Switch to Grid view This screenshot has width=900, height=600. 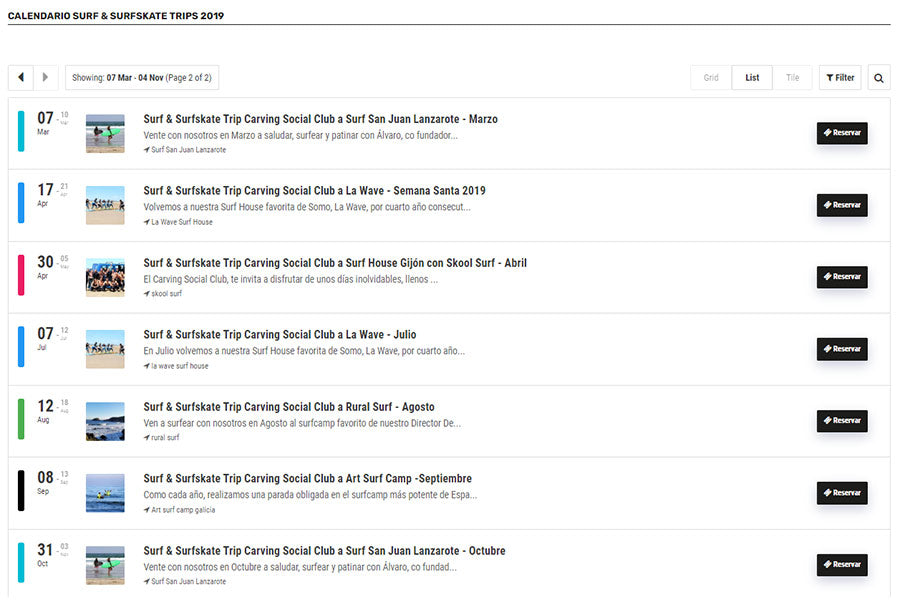pos(711,78)
